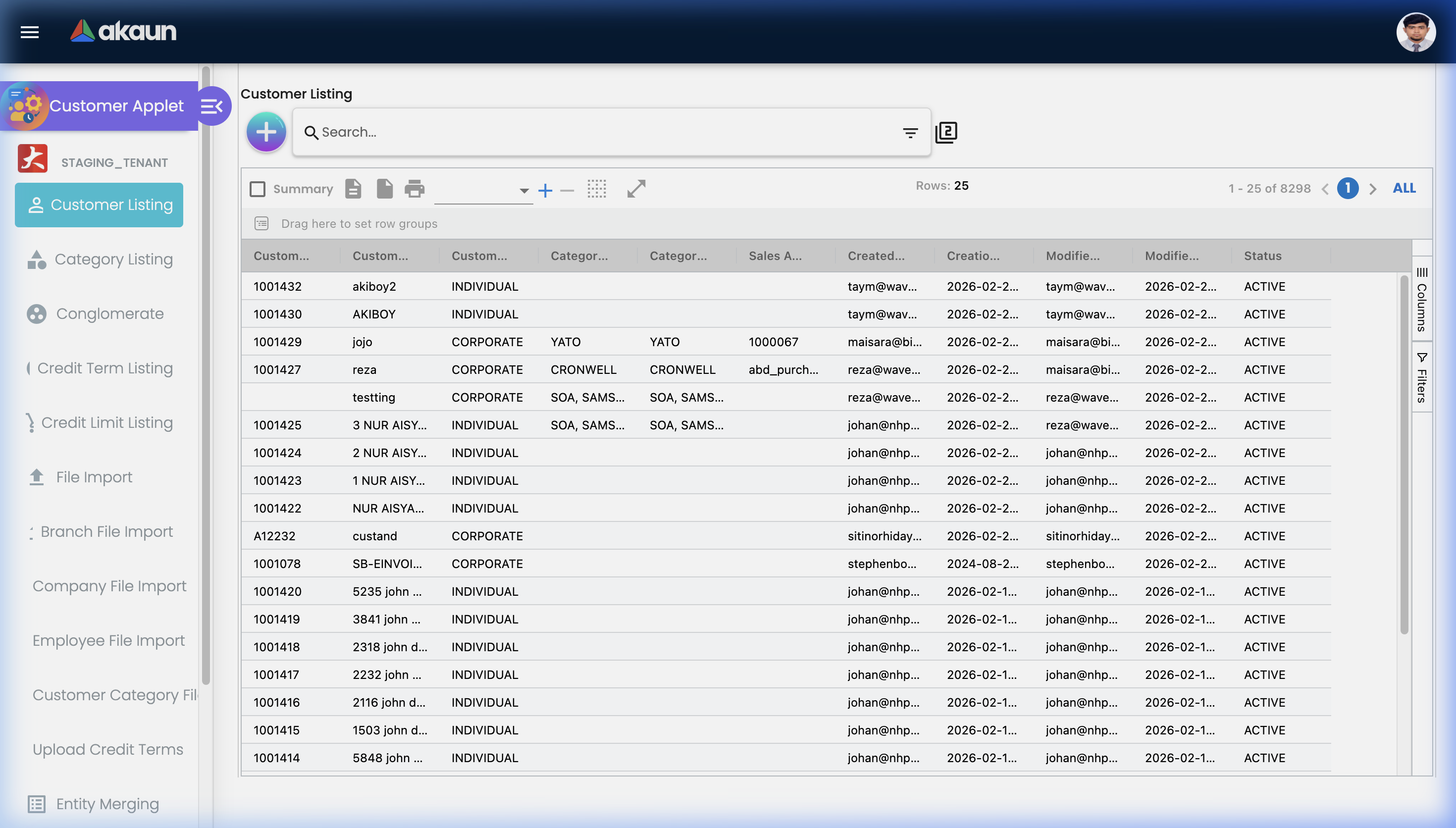Screen dimensions: 1456x828
Task: Open the Customer Applet hamburger menu
Action: click(x=29, y=32)
